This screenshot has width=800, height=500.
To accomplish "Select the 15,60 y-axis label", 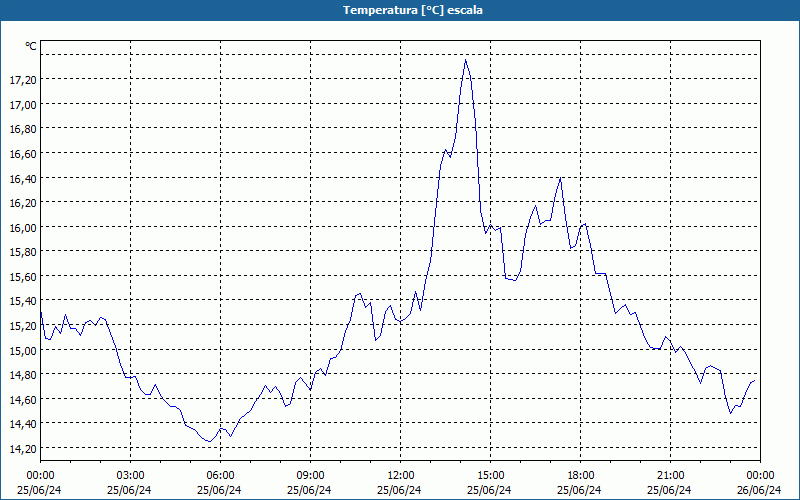I will (23, 276).
